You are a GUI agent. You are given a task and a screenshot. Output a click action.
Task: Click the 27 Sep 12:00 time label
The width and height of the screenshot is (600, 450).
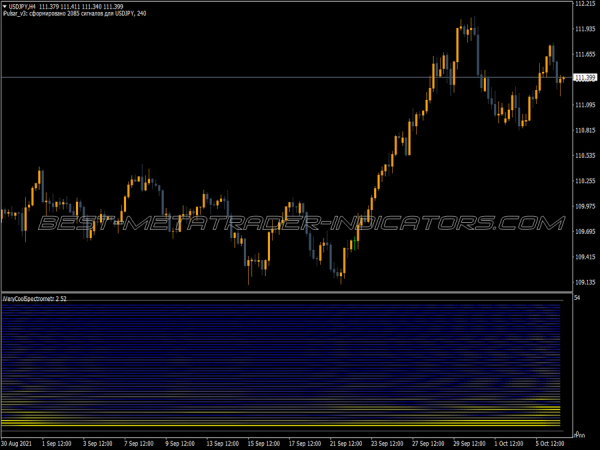[428, 444]
